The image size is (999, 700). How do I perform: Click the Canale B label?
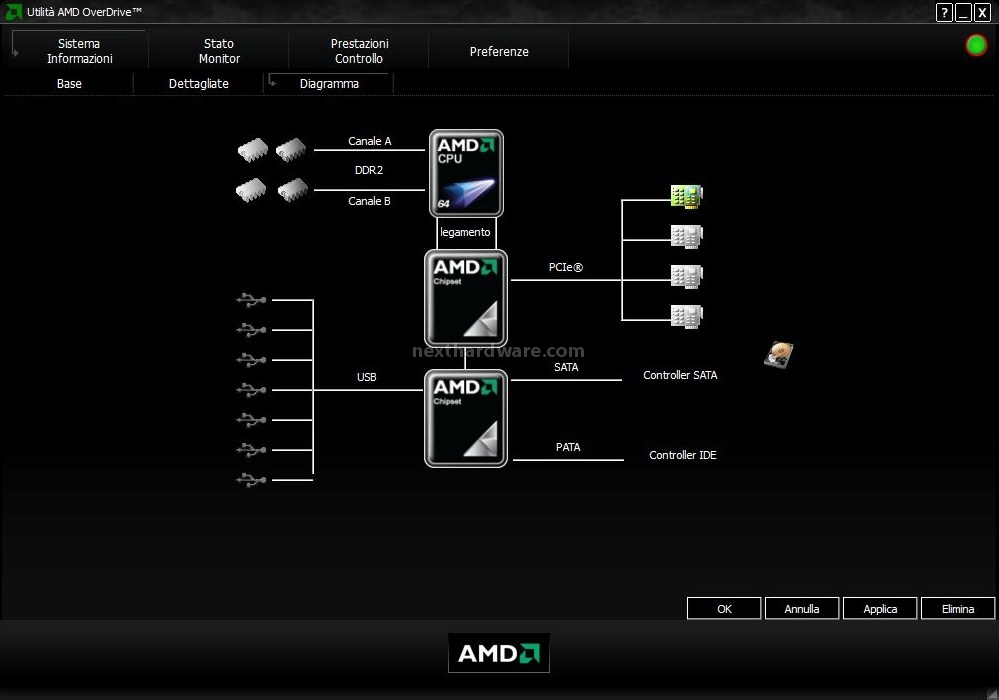point(369,201)
